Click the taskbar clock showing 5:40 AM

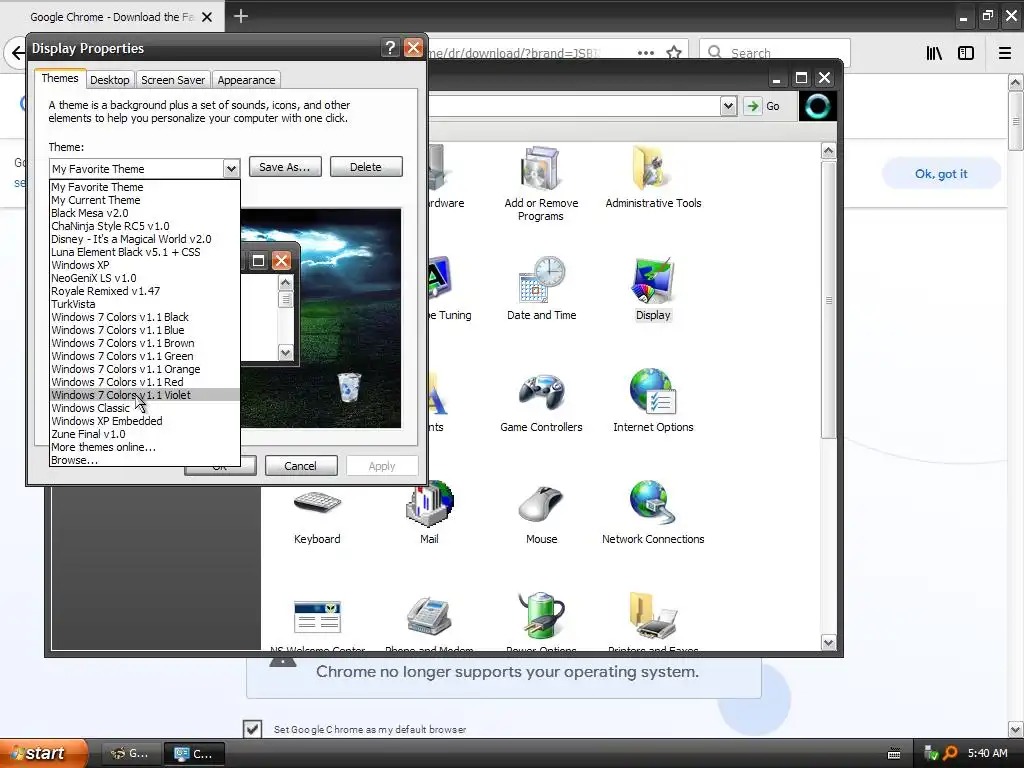click(987, 754)
